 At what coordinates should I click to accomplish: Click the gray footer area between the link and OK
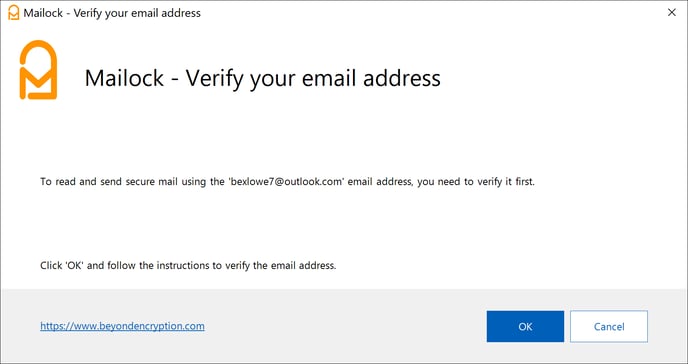coord(345,326)
